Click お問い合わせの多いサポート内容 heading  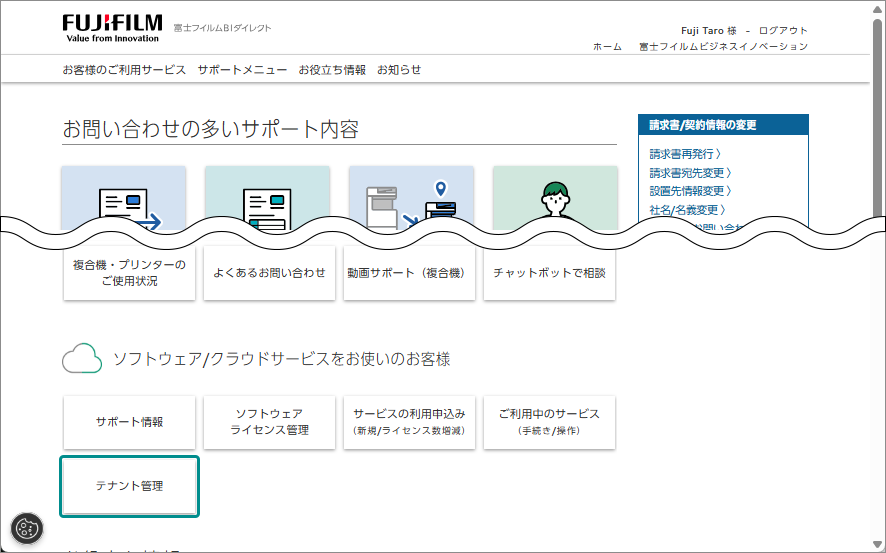pos(211,129)
